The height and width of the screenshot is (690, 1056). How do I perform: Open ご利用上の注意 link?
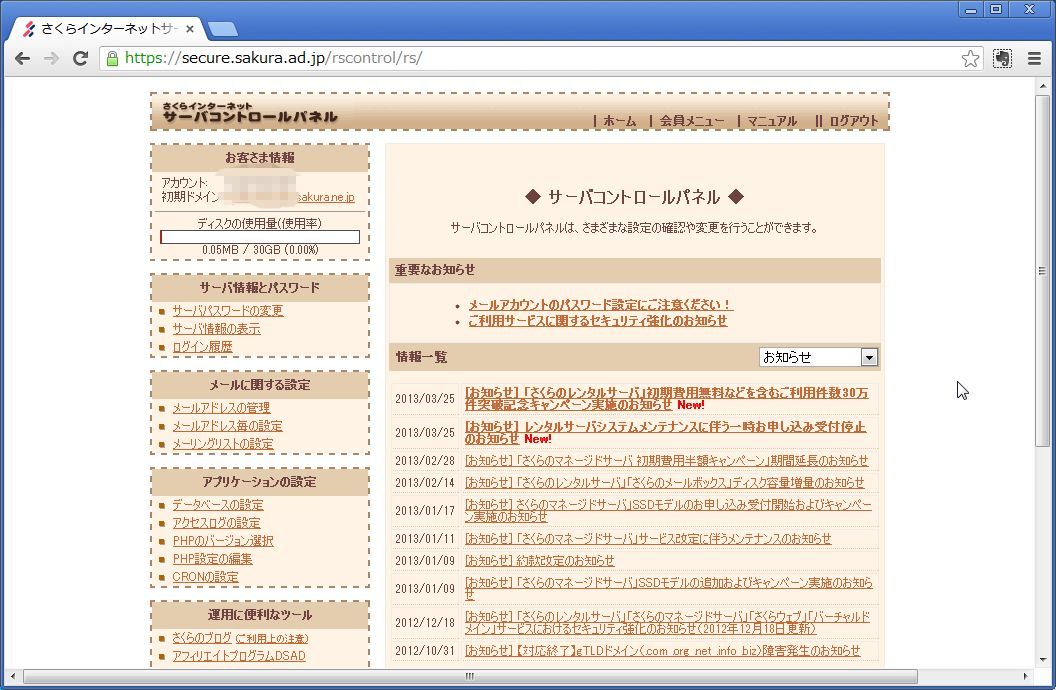tap(272, 638)
